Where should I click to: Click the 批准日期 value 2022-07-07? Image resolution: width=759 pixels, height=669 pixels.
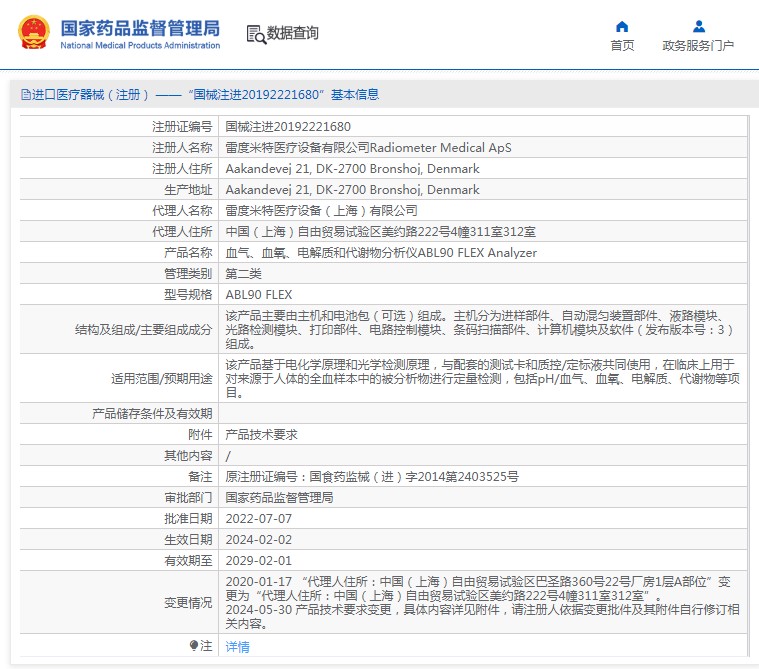click(x=259, y=518)
